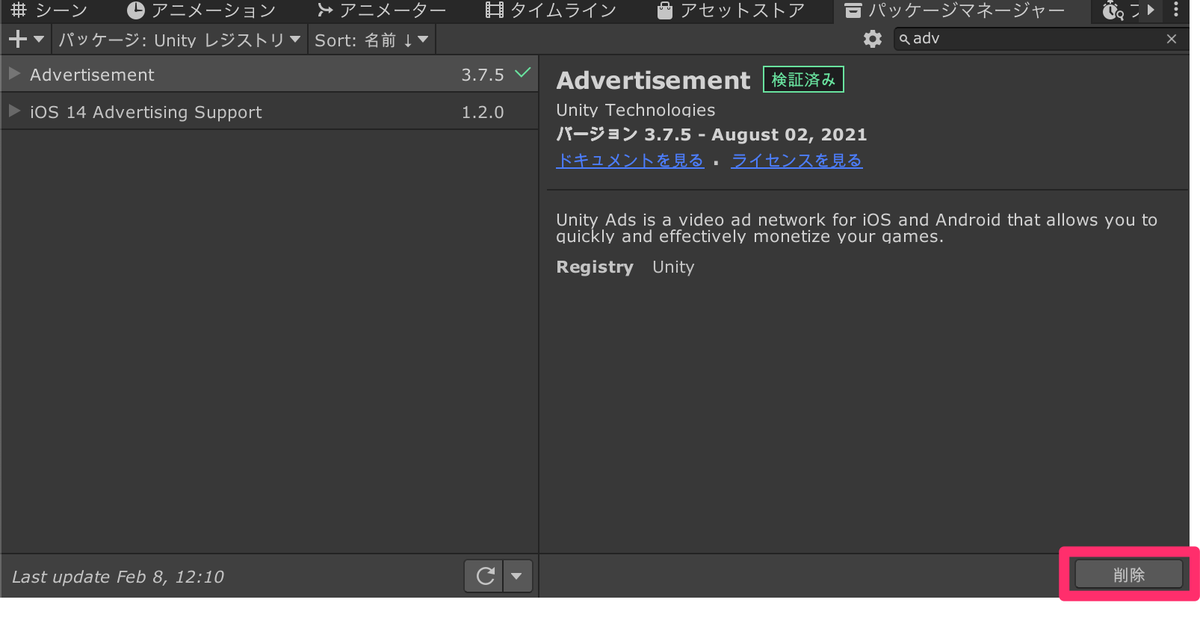
Task: Expand the Advertisement package entry
Action: click(x=14, y=73)
